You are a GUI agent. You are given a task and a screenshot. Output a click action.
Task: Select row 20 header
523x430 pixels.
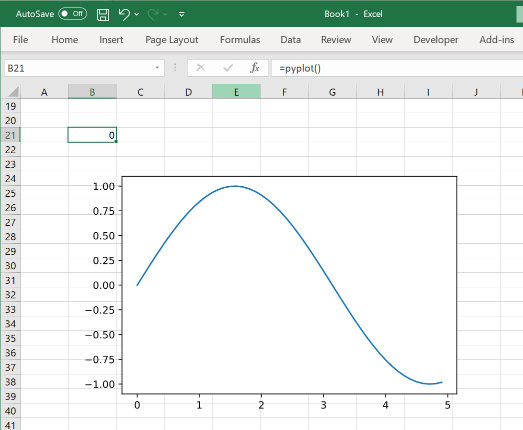pyautogui.click(x=11, y=120)
